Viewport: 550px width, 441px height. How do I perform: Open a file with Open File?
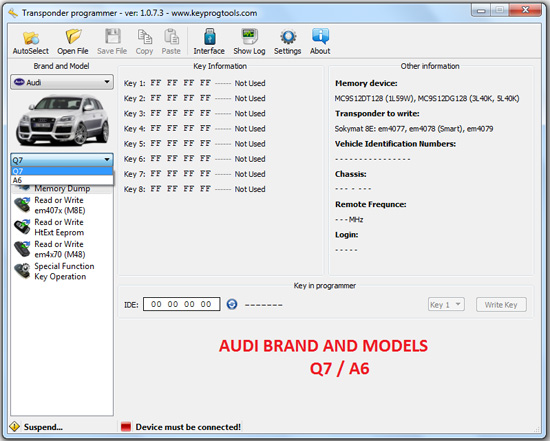(73, 42)
